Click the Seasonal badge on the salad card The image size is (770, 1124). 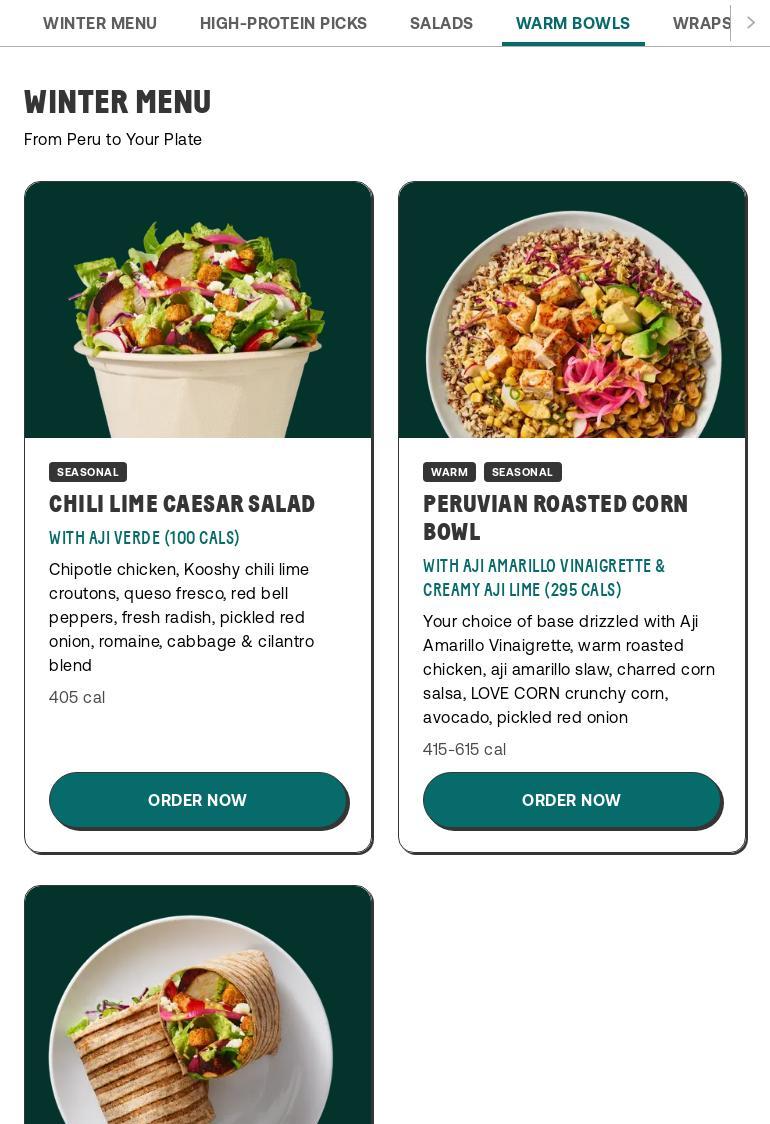coord(88,472)
